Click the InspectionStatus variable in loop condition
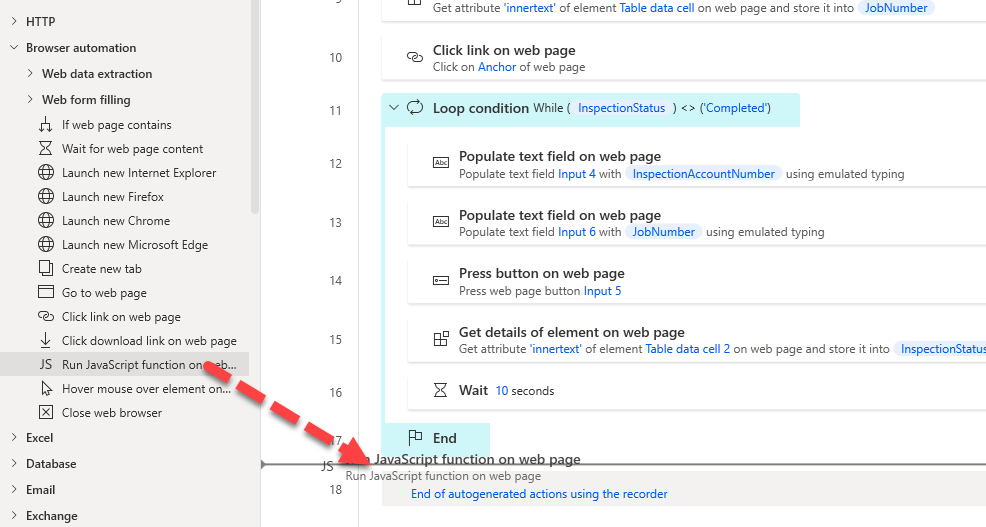 (x=621, y=108)
